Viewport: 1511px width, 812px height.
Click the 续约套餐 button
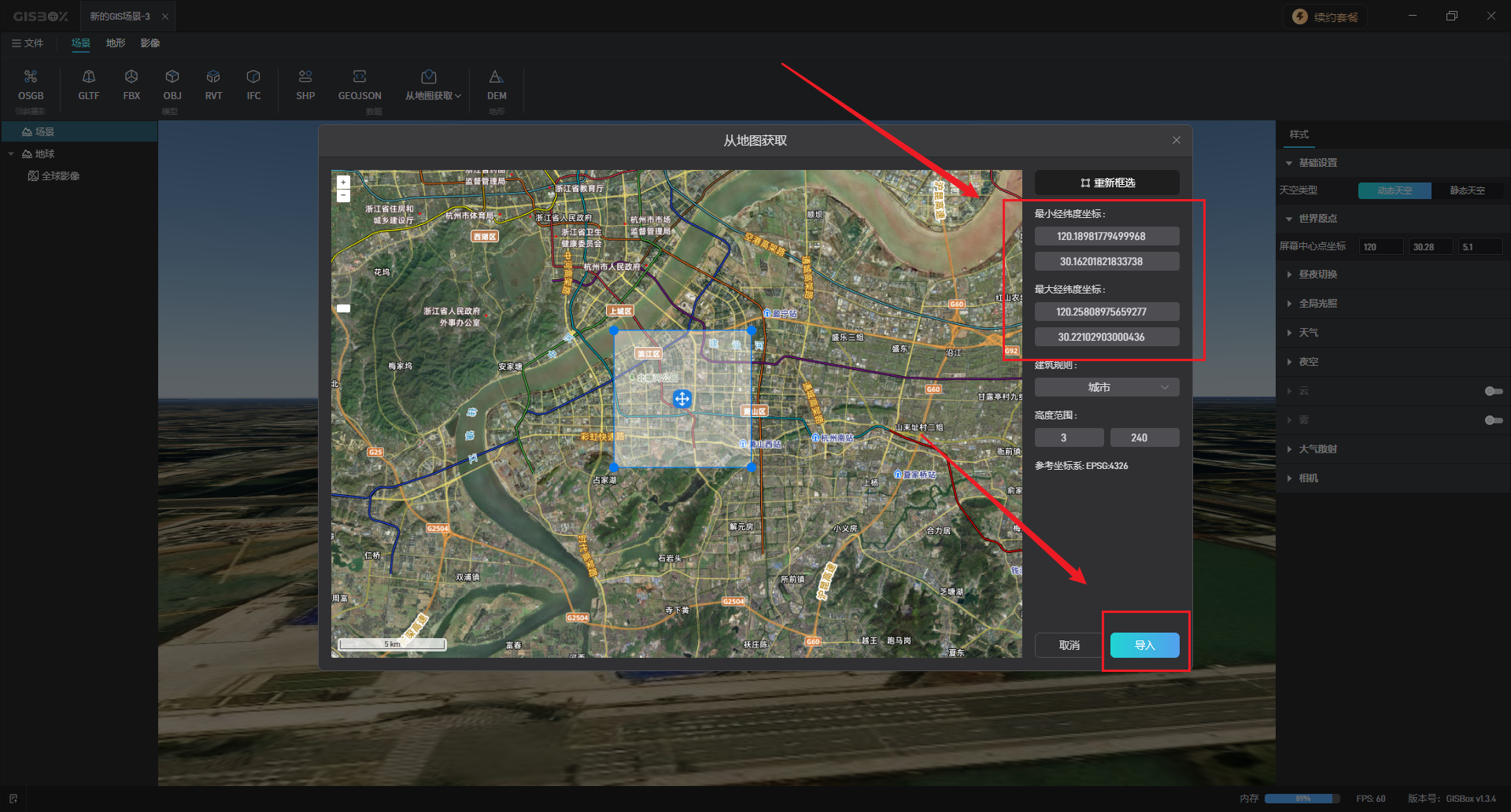[1325, 17]
